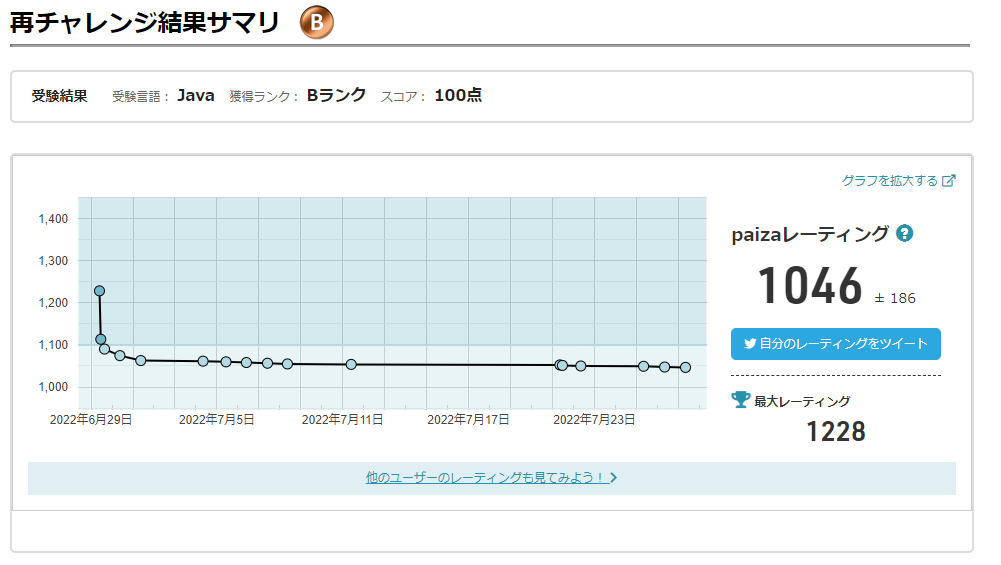Click the 1,400 y-axis label
Image resolution: width=1001 pixels, height=565 pixels.
pos(52,219)
